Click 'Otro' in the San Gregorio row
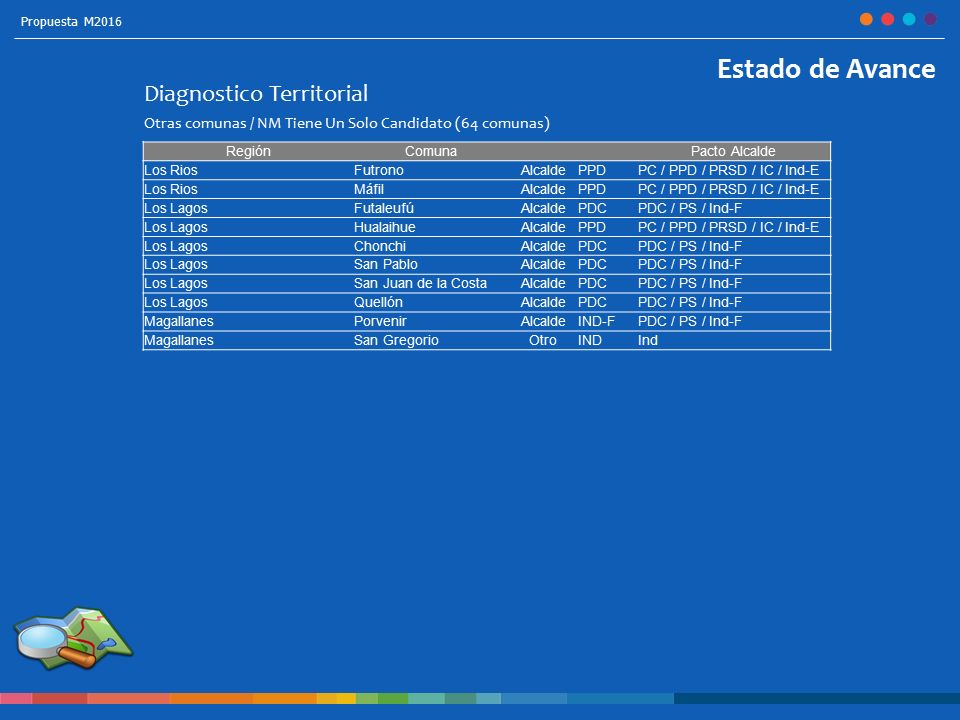 coord(542,340)
